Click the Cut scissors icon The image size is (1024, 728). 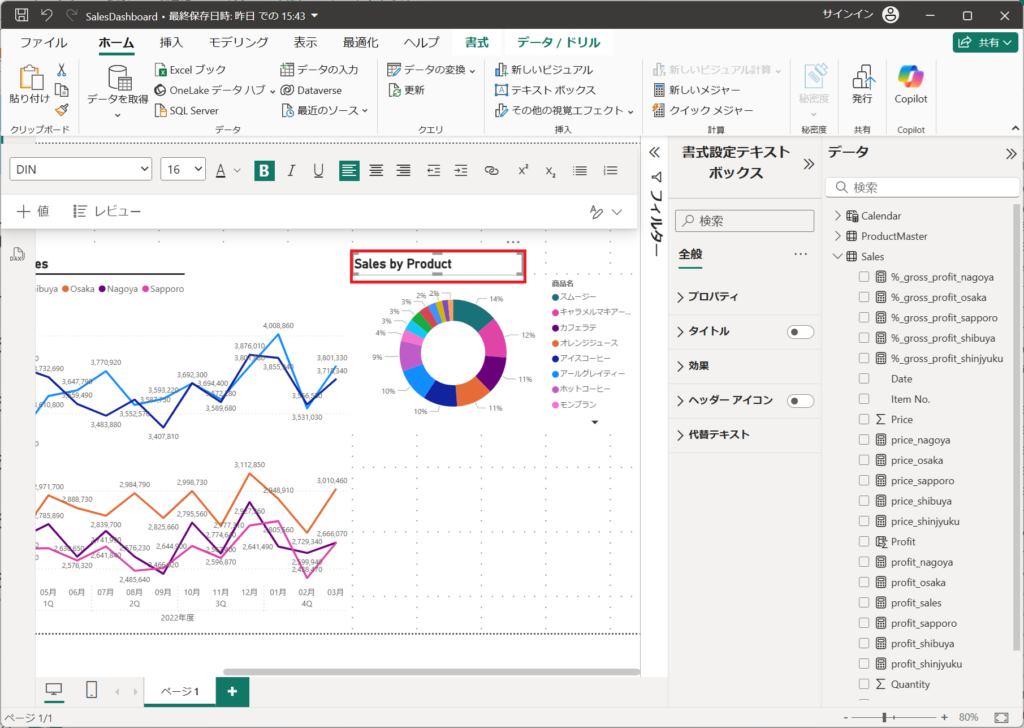point(61,70)
